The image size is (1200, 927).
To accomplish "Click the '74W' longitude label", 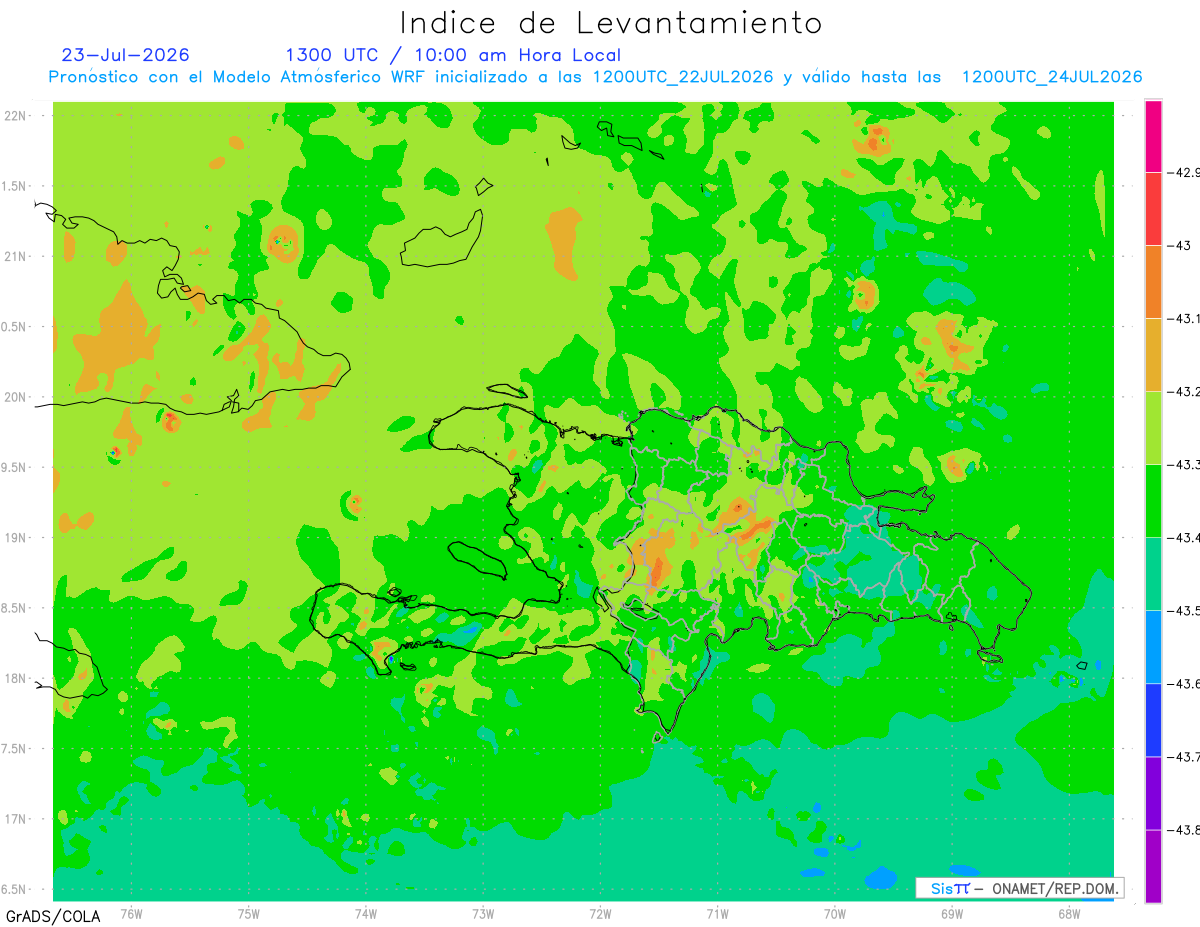I will tap(366, 914).
